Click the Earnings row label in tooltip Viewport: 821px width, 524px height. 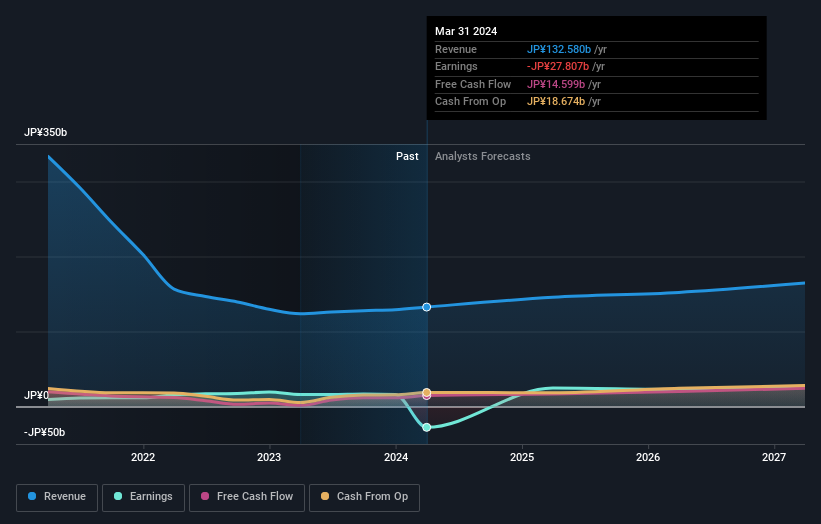click(x=456, y=66)
